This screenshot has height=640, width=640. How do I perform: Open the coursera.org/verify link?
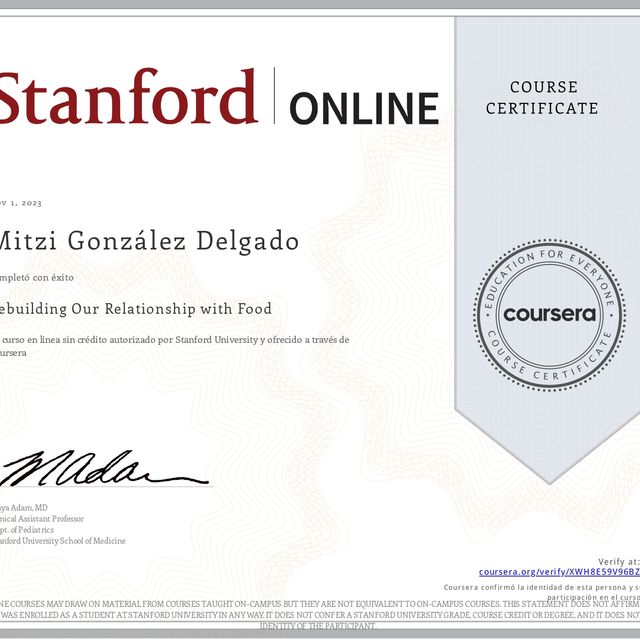click(559, 572)
